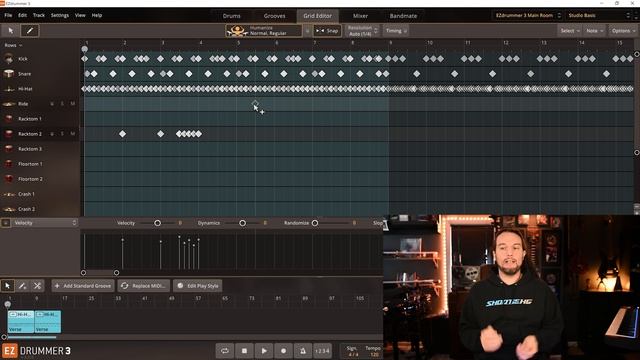640x360 pixels.
Task: Open the Settings menu
Action: click(x=60, y=15)
